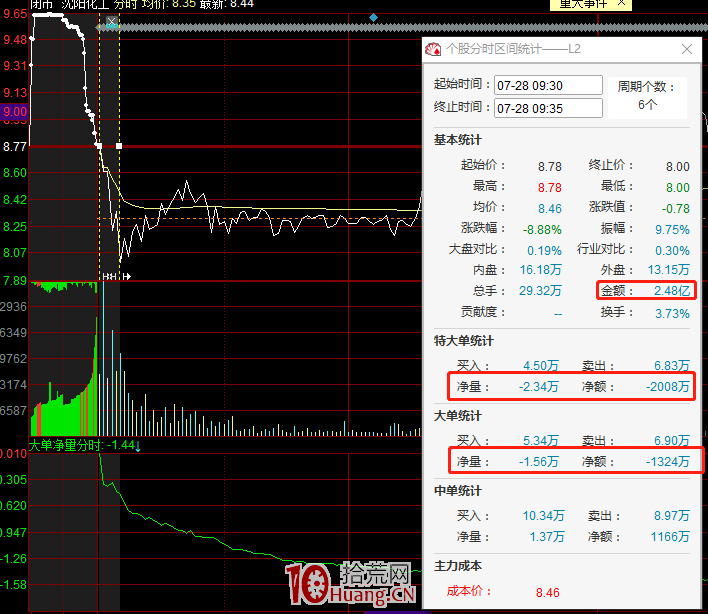The height and width of the screenshot is (614, 708).
Task: Grab the left white square range handle
Action: point(99,146)
